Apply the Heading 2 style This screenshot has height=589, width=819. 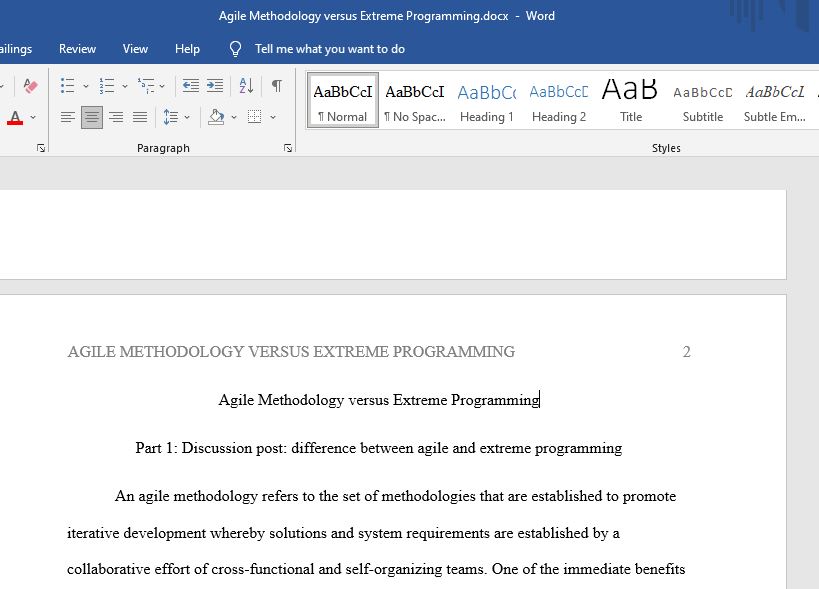559,100
